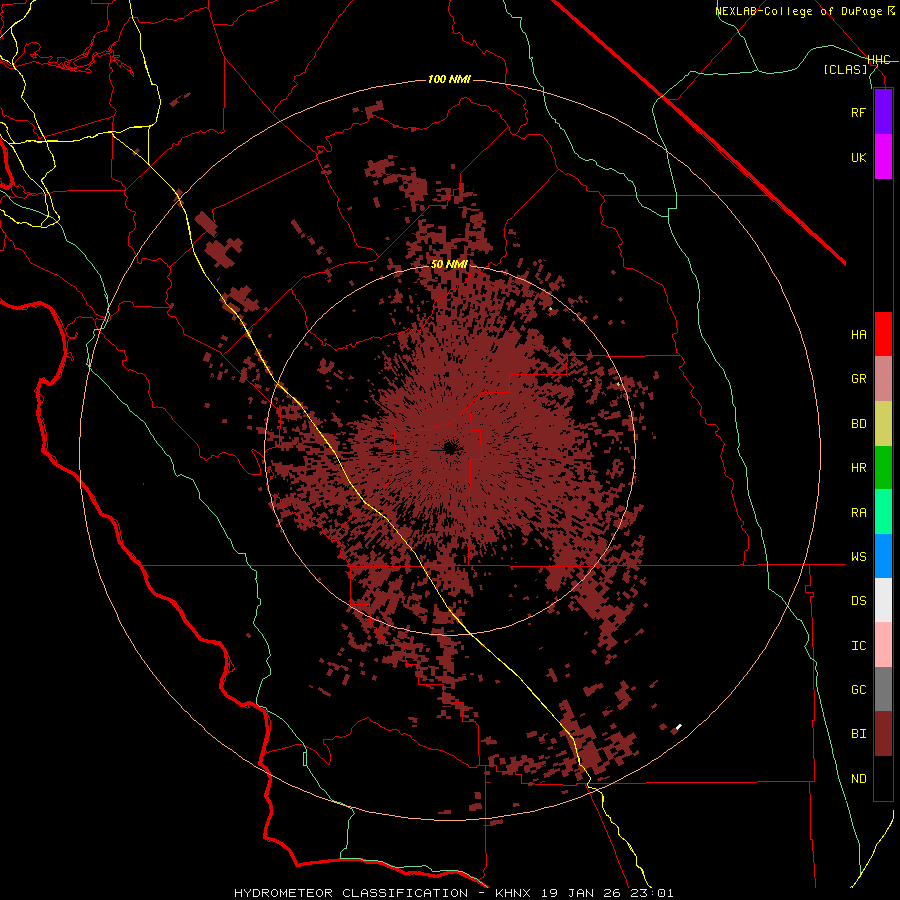Click the BD legend label

coord(858,424)
